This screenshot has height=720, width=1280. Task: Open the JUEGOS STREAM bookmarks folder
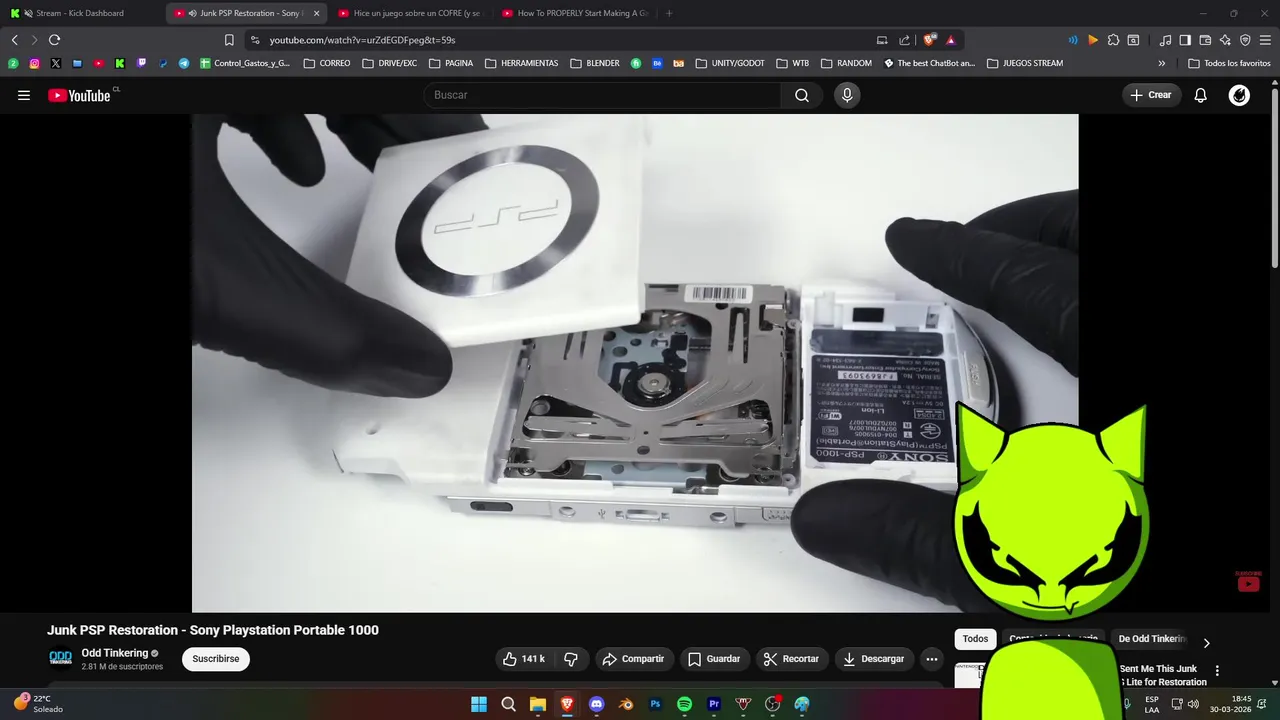point(1025,63)
